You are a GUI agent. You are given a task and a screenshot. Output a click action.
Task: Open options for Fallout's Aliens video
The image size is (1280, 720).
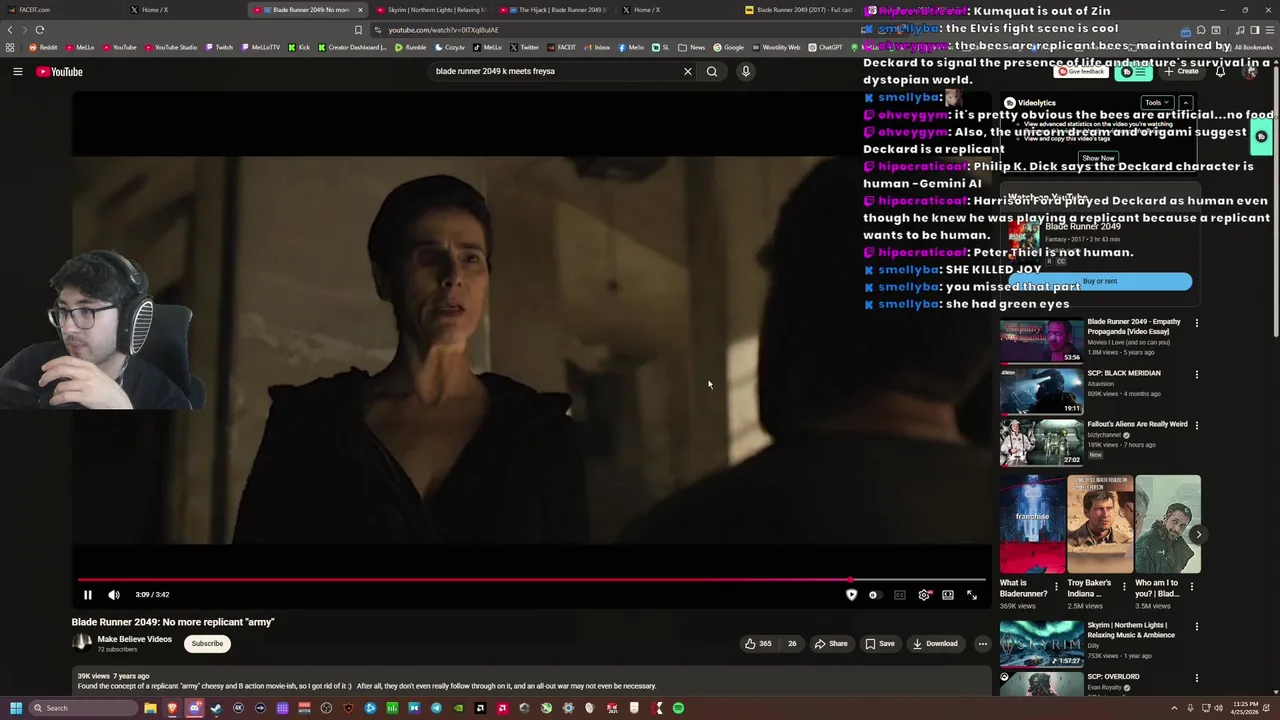point(1196,425)
